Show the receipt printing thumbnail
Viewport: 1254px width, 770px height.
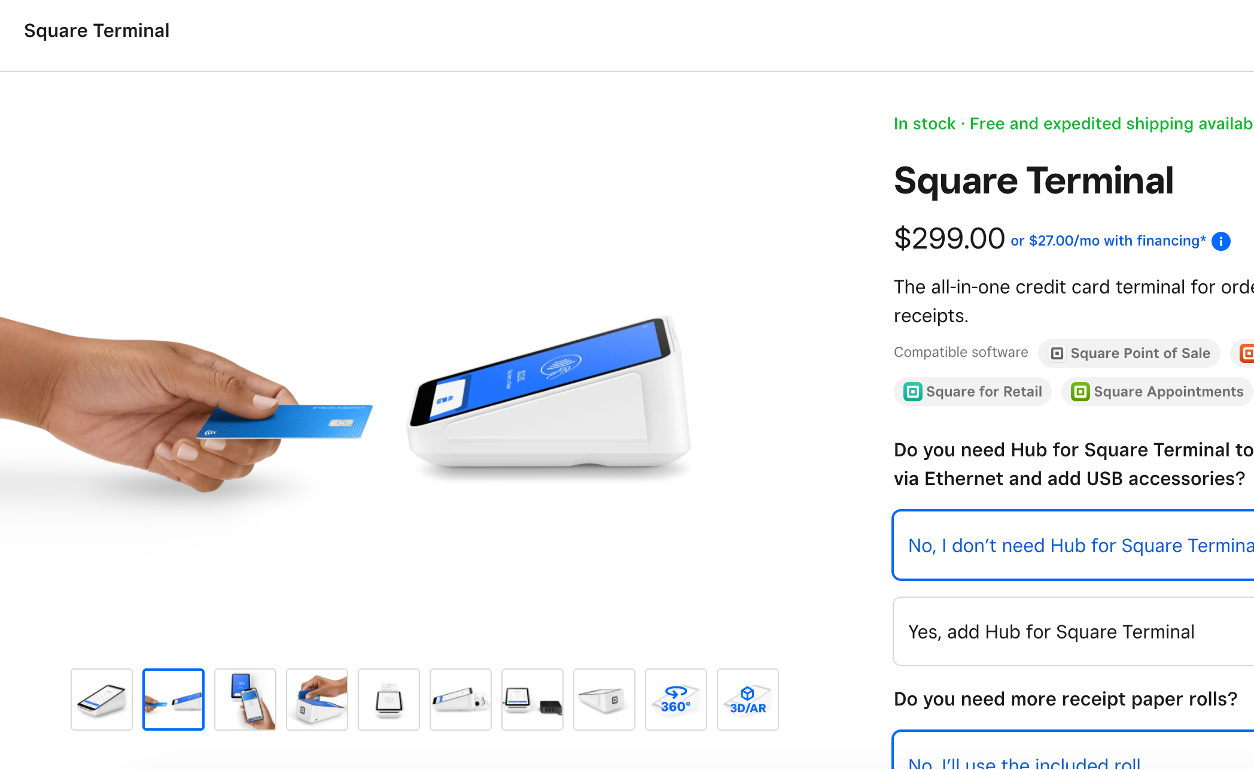point(389,699)
